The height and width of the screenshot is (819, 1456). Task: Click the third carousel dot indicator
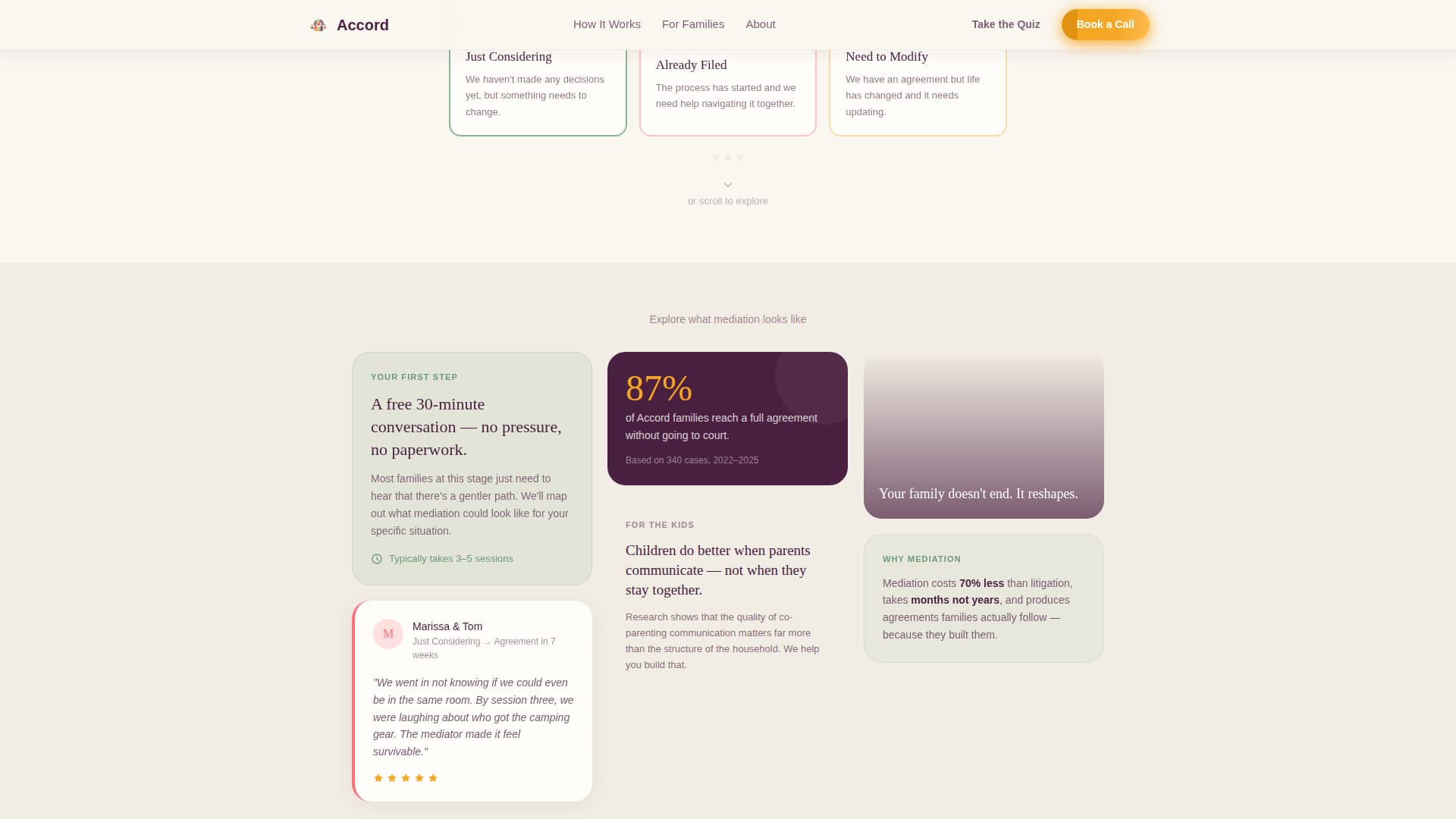coord(740,158)
